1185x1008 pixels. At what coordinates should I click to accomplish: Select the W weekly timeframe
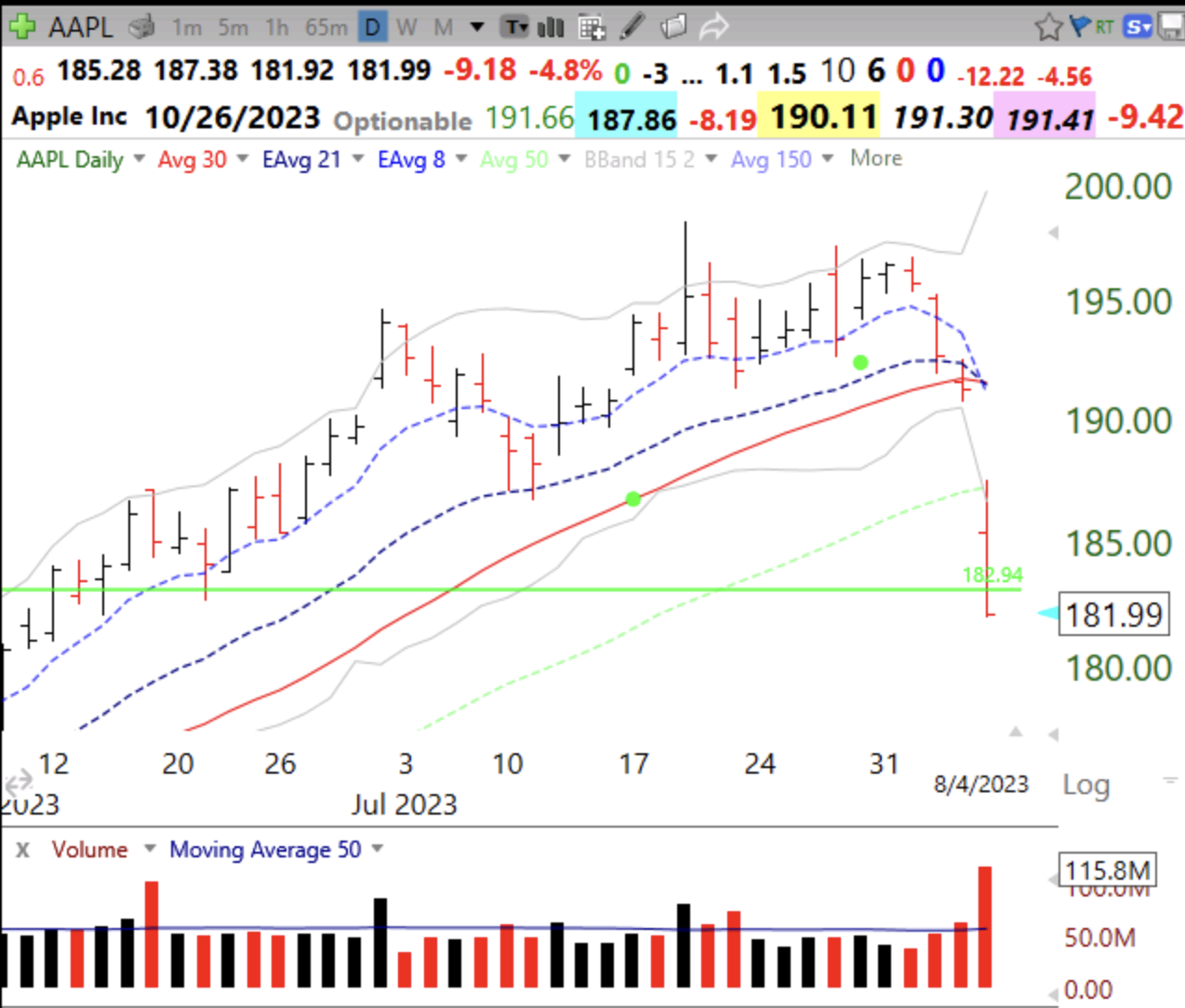point(406,28)
